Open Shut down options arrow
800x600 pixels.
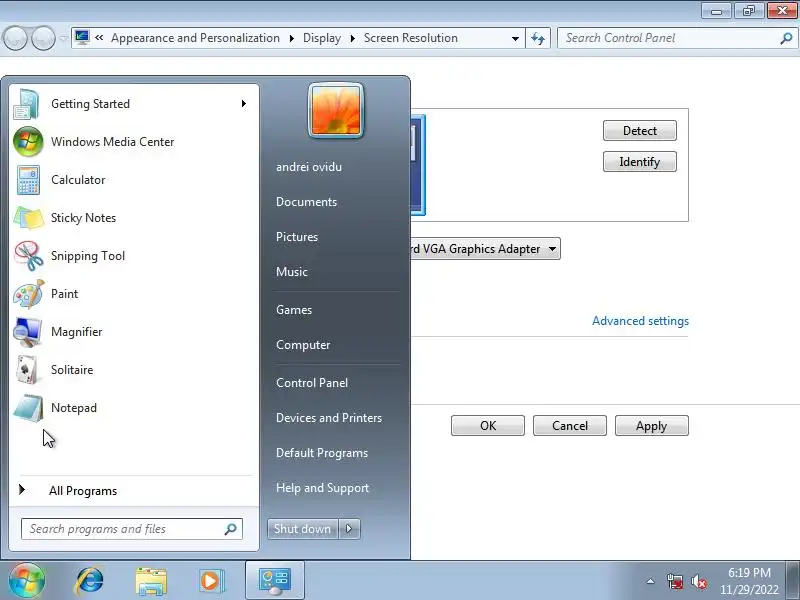[x=350, y=529]
